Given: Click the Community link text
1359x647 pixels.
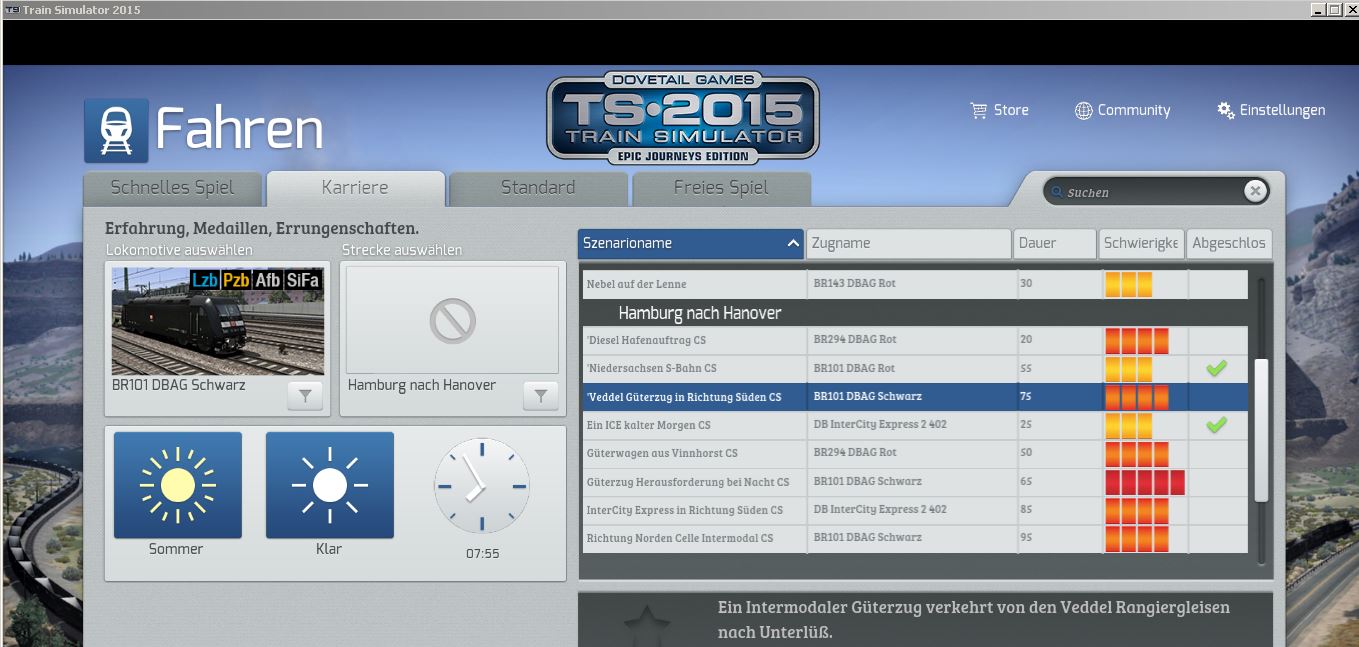Looking at the screenshot, I should [x=1134, y=111].
